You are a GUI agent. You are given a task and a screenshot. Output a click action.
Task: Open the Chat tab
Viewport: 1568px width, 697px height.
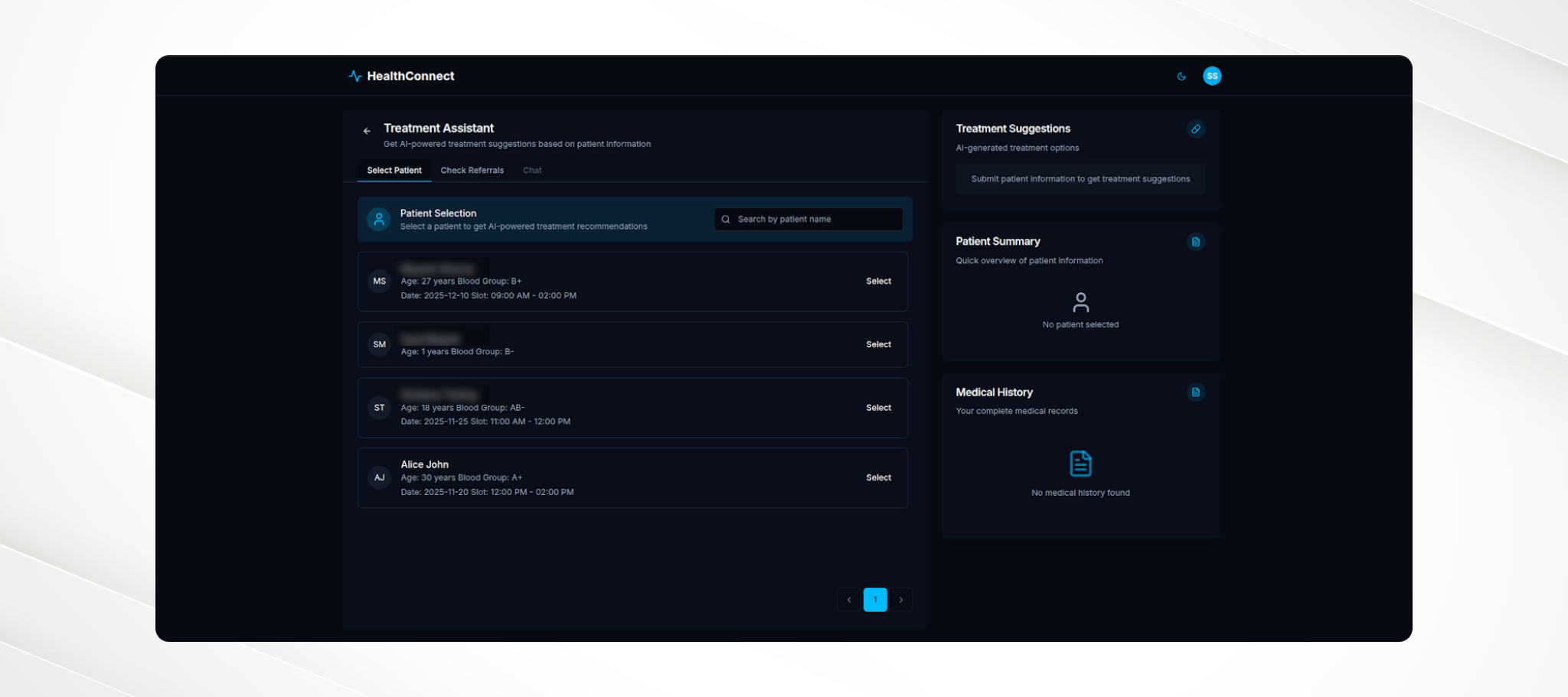click(532, 170)
